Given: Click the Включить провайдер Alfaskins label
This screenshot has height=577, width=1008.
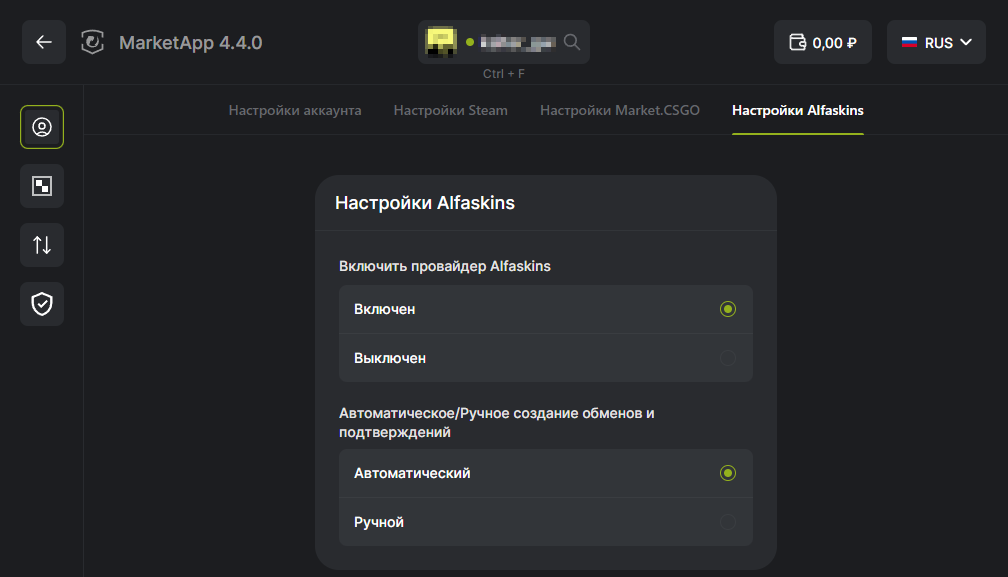Looking at the screenshot, I should point(445,266).
